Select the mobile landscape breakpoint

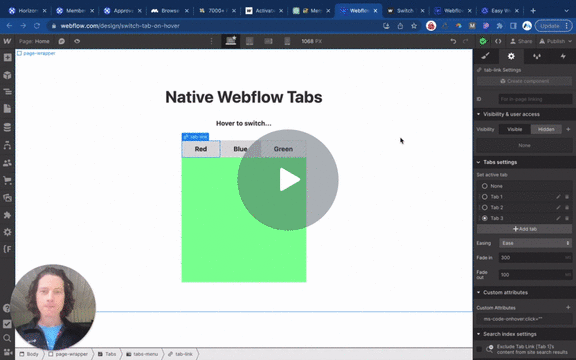[x=269, y=41]
